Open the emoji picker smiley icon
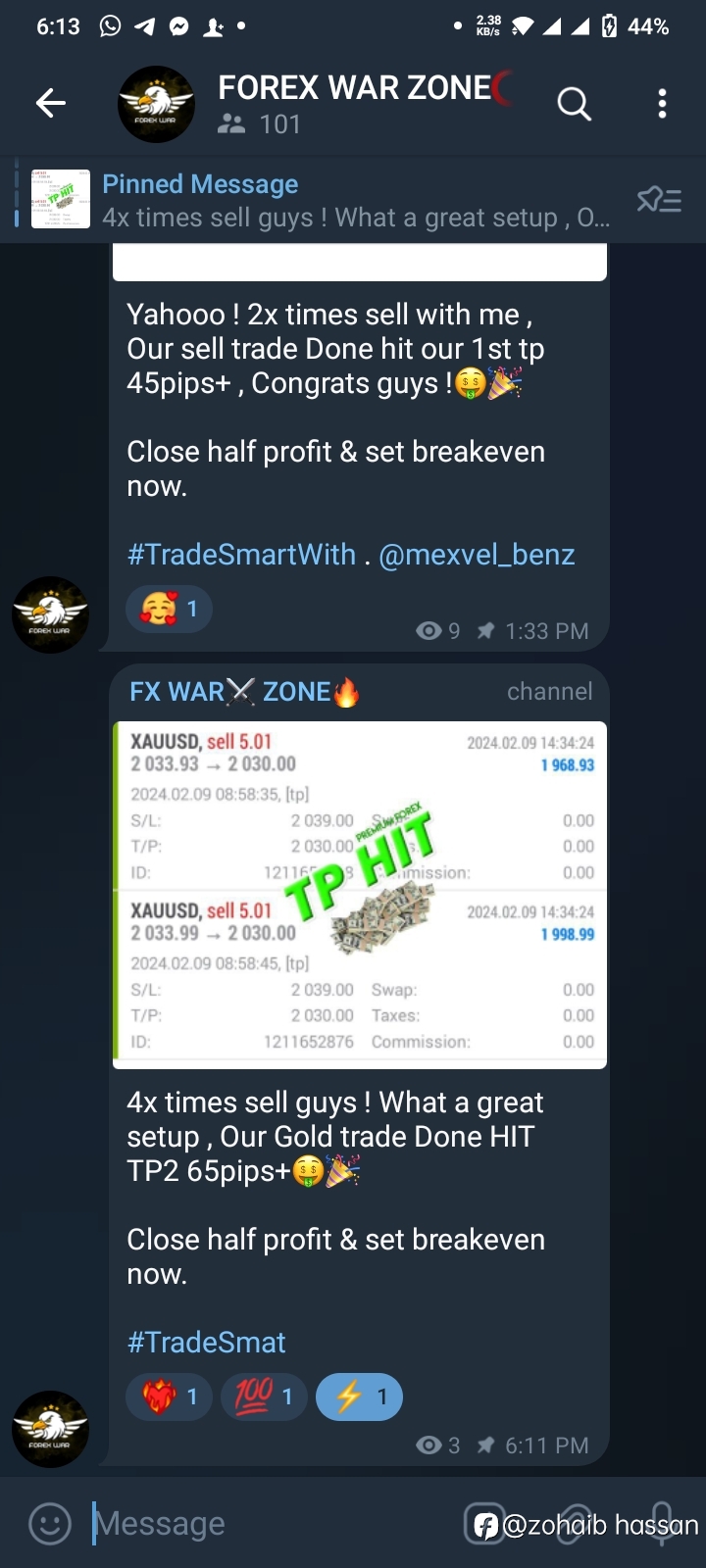Viewport: 706px width, 1568px height. (x=50, y=1524)
